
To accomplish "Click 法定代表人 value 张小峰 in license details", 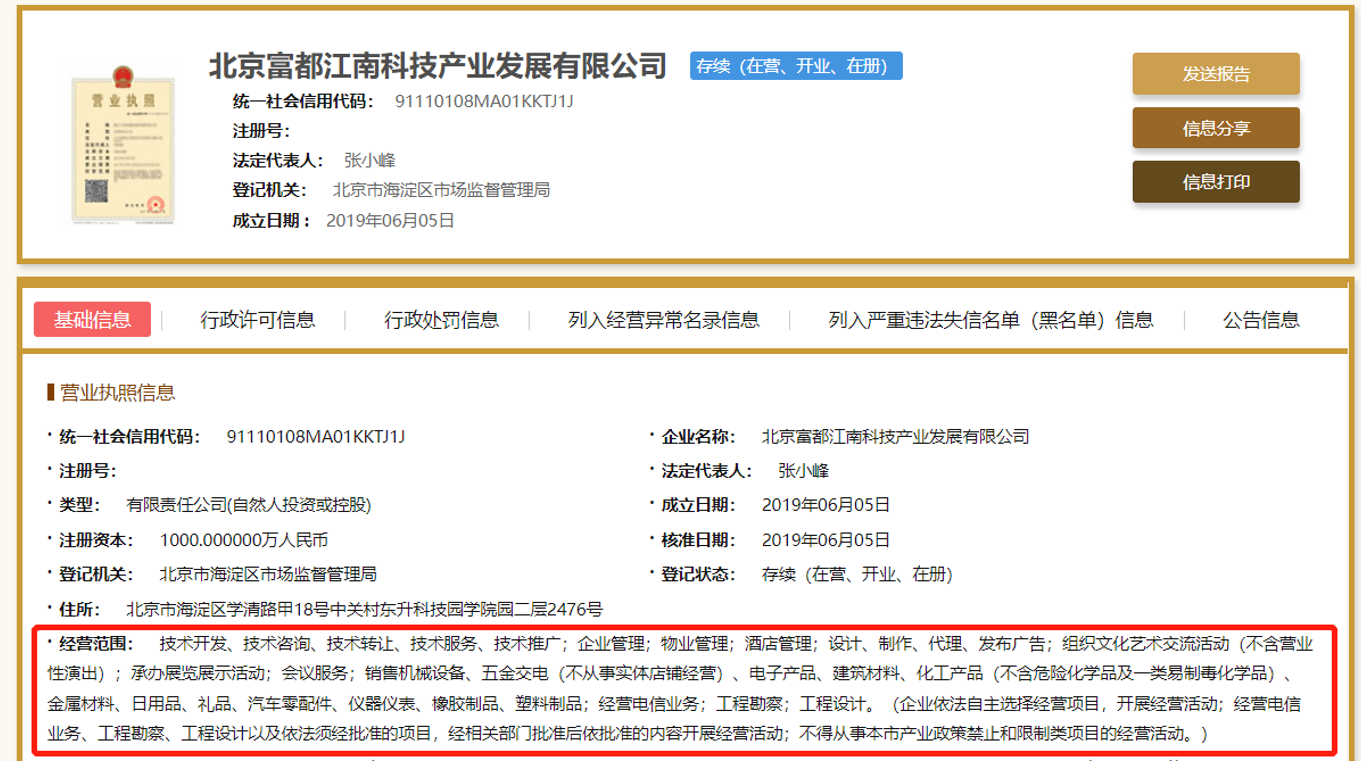I will (803, 471).
